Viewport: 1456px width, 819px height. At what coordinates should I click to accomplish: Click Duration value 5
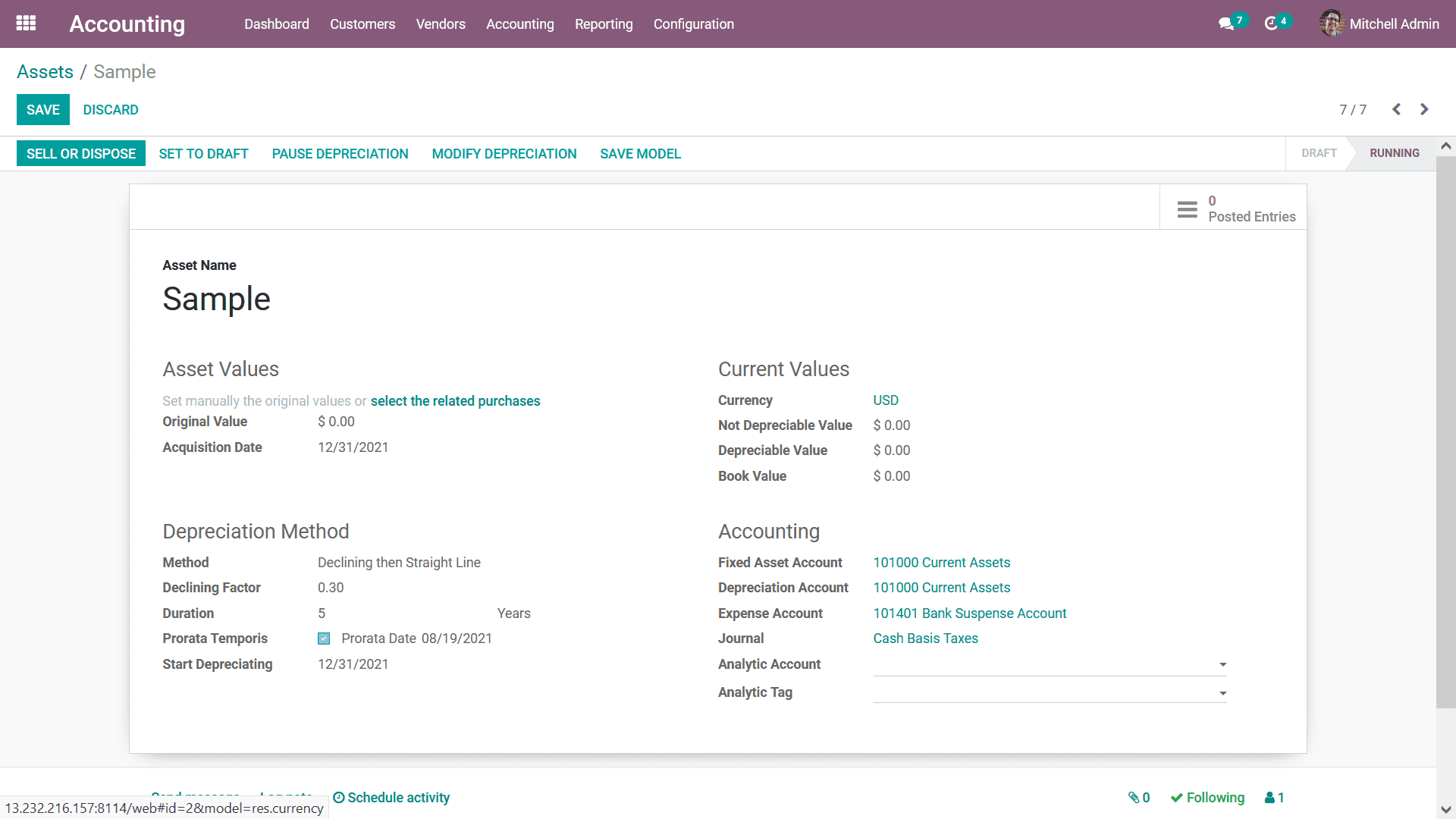322,613
